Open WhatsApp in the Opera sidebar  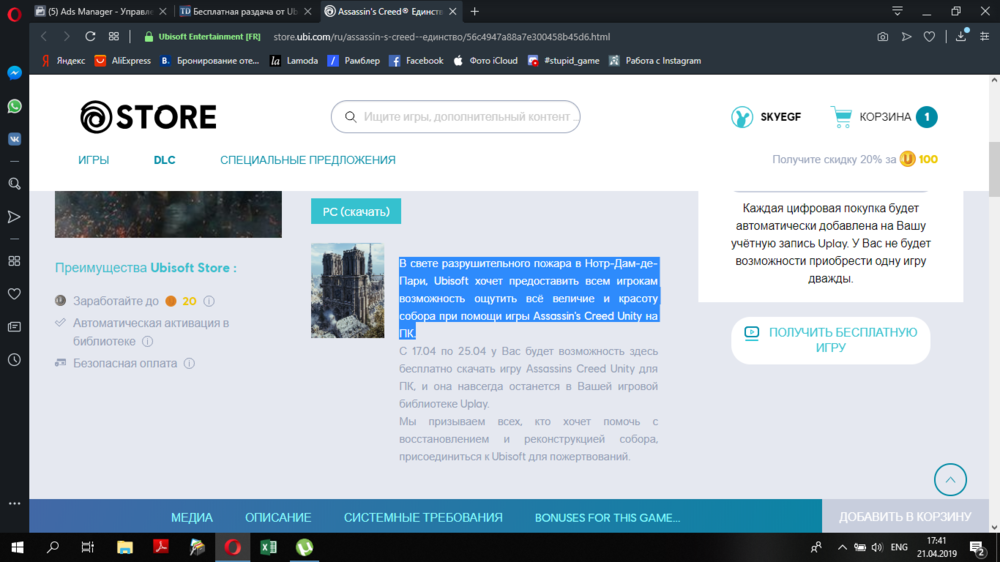(x=14, y=106)
